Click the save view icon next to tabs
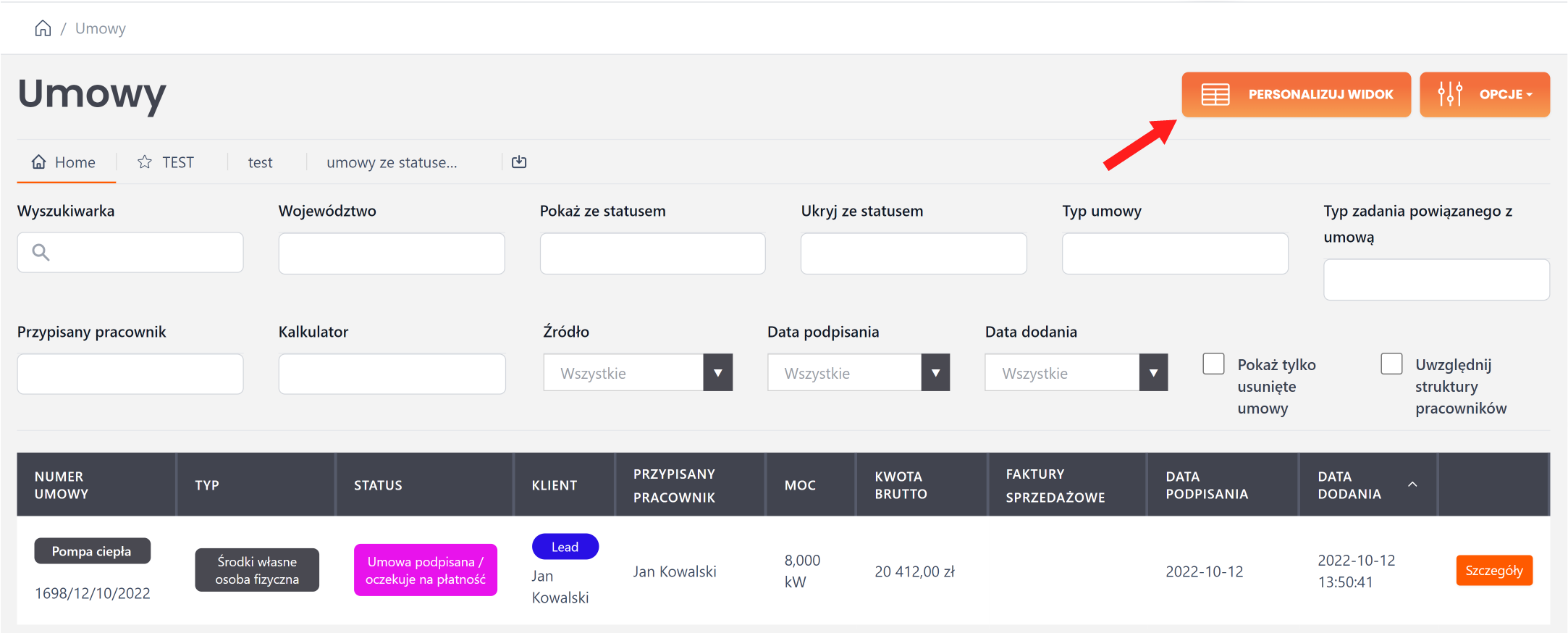The width and height of the screenshot is (1568, 633). coord(519,162)
